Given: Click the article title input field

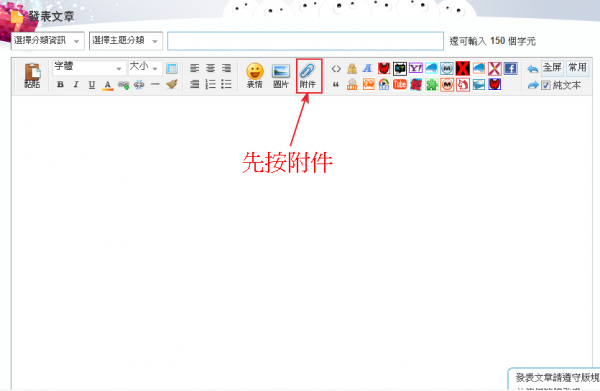Looking at the screenshot, I should coord(305,41).
